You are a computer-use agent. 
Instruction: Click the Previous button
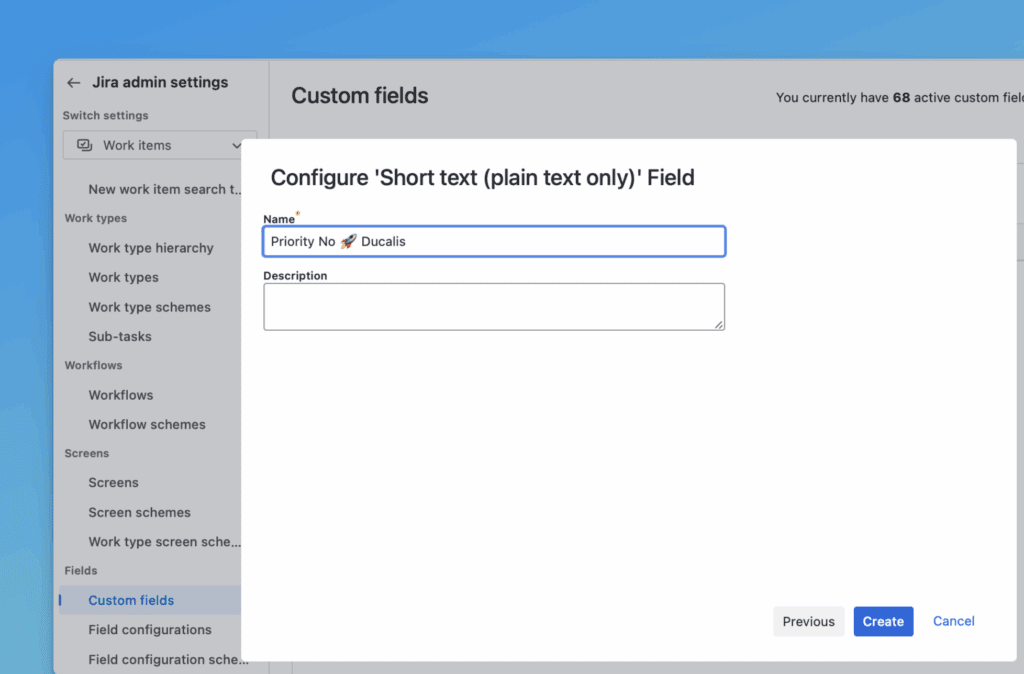point(808,621)
